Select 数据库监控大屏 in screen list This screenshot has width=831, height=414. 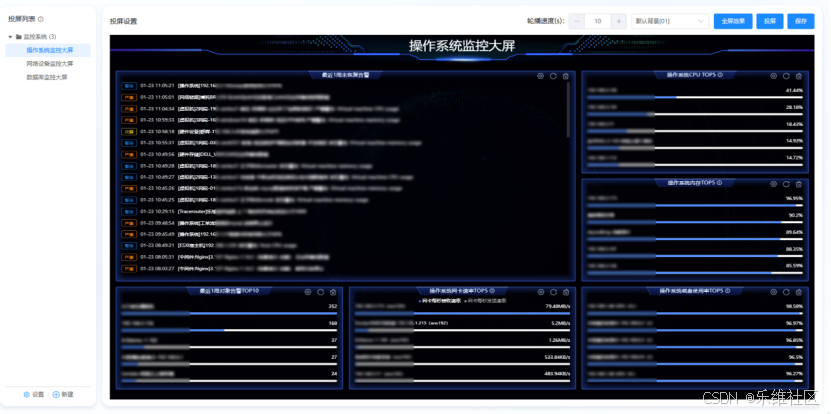48,77
